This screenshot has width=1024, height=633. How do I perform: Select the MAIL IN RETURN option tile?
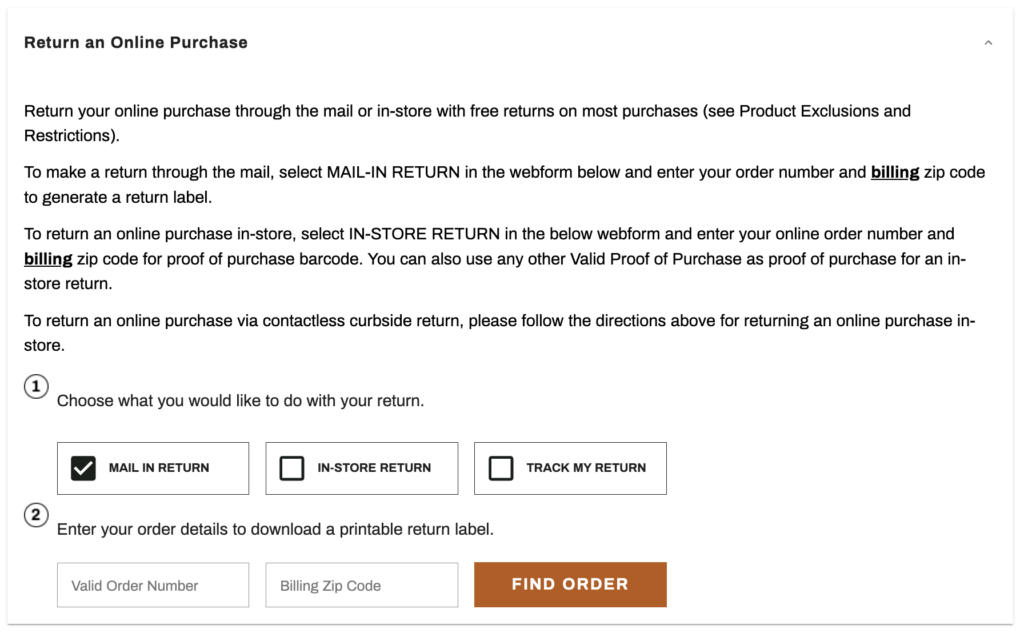coord(152,467)
